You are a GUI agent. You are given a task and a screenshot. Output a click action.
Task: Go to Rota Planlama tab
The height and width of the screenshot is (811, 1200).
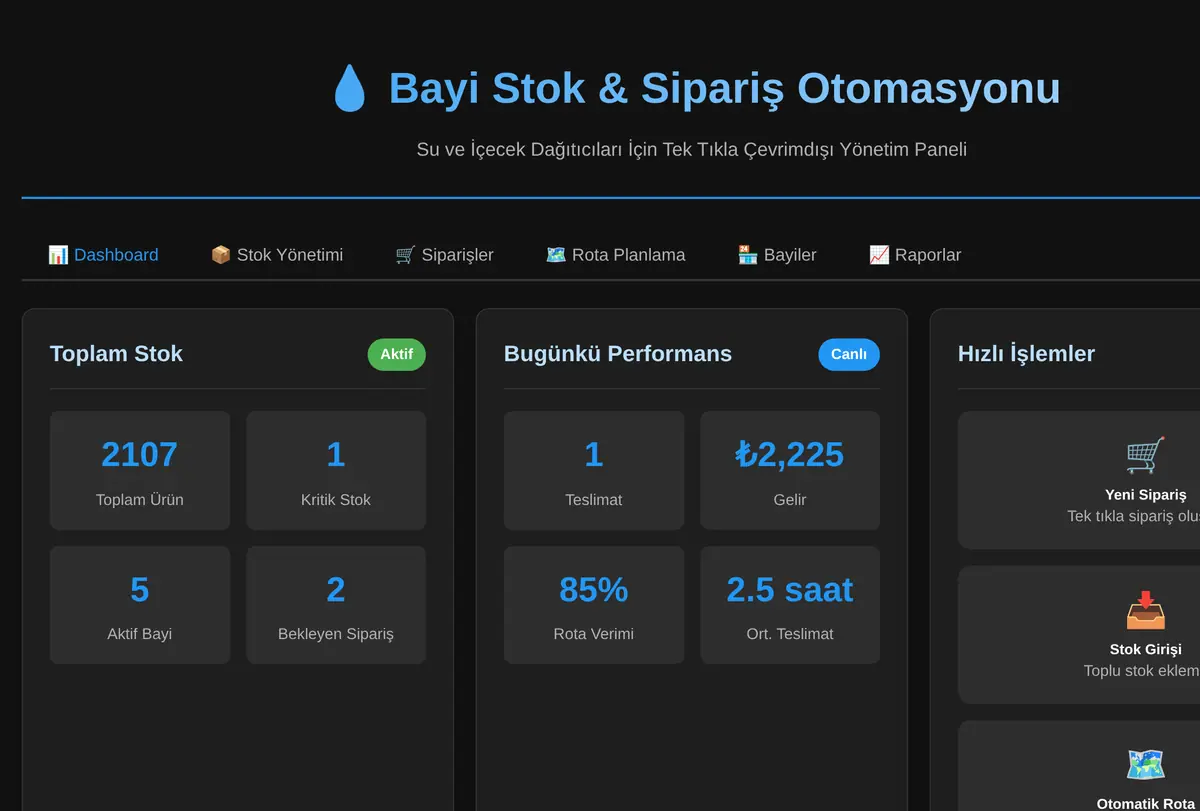[615, 255]
